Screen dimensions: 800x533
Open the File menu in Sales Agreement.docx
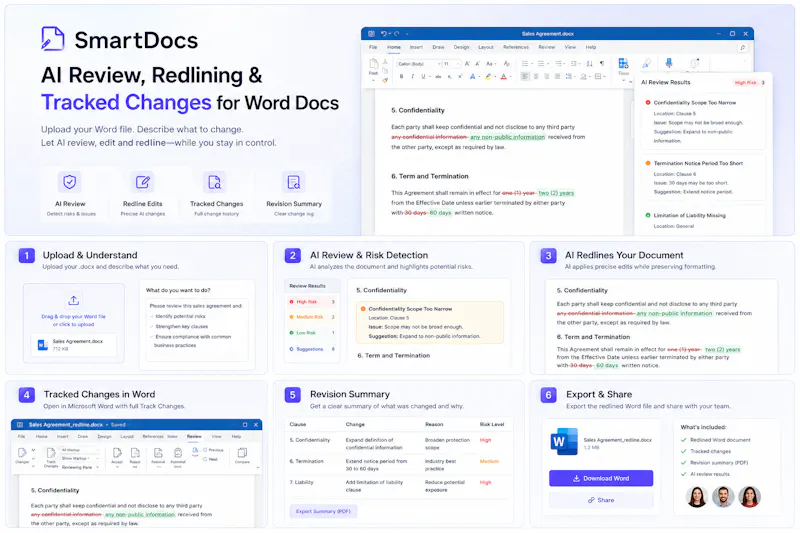tap(373, 47)
